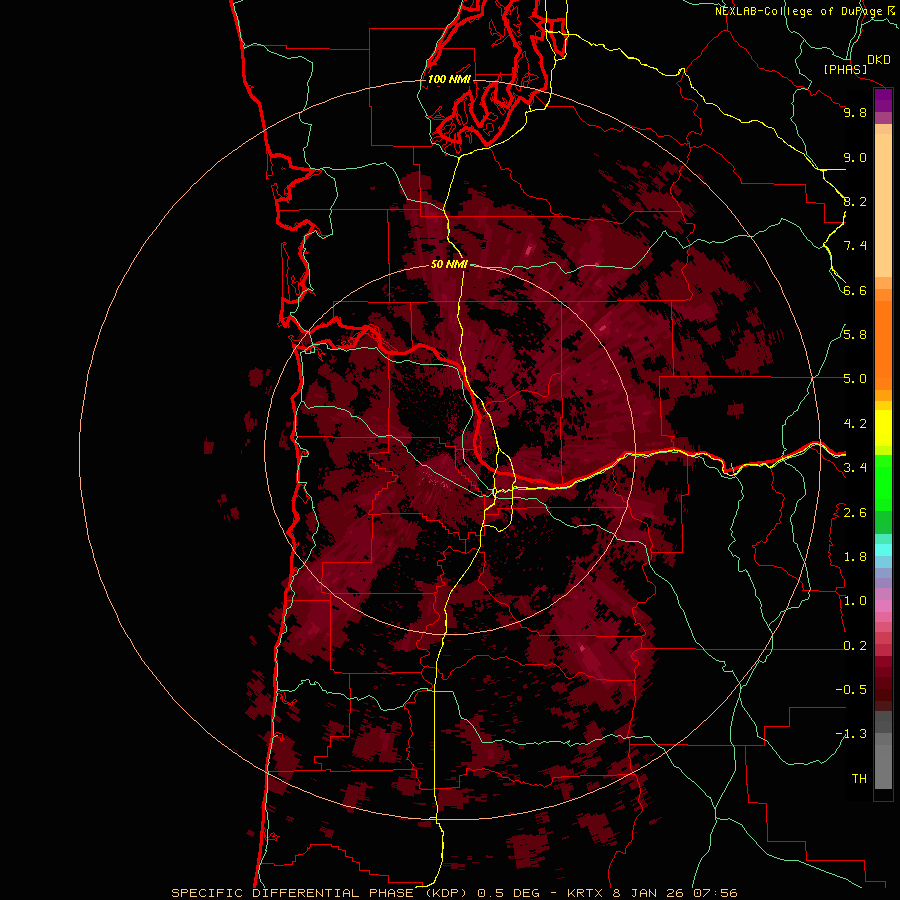Image resolution: width=900 pixels, height=900 pixels.
Task: Click the 5.0 legend value
Action: [x=855, y=379]
